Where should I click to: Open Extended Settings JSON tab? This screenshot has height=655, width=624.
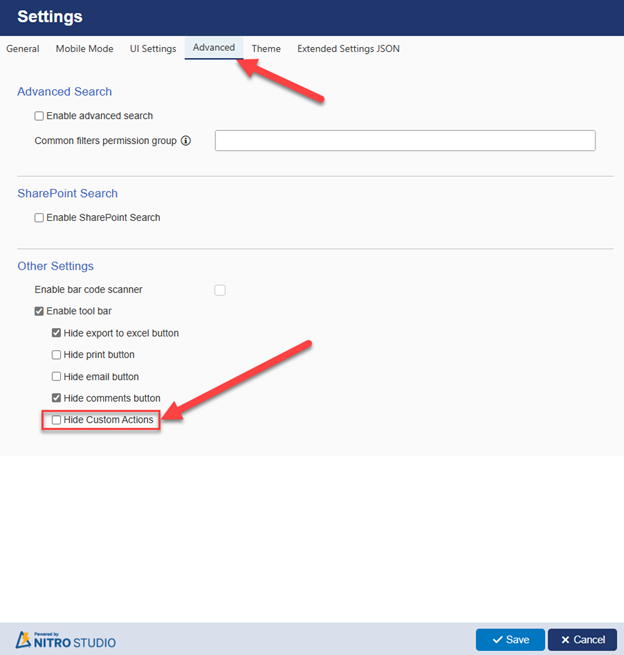pos(348,49)
